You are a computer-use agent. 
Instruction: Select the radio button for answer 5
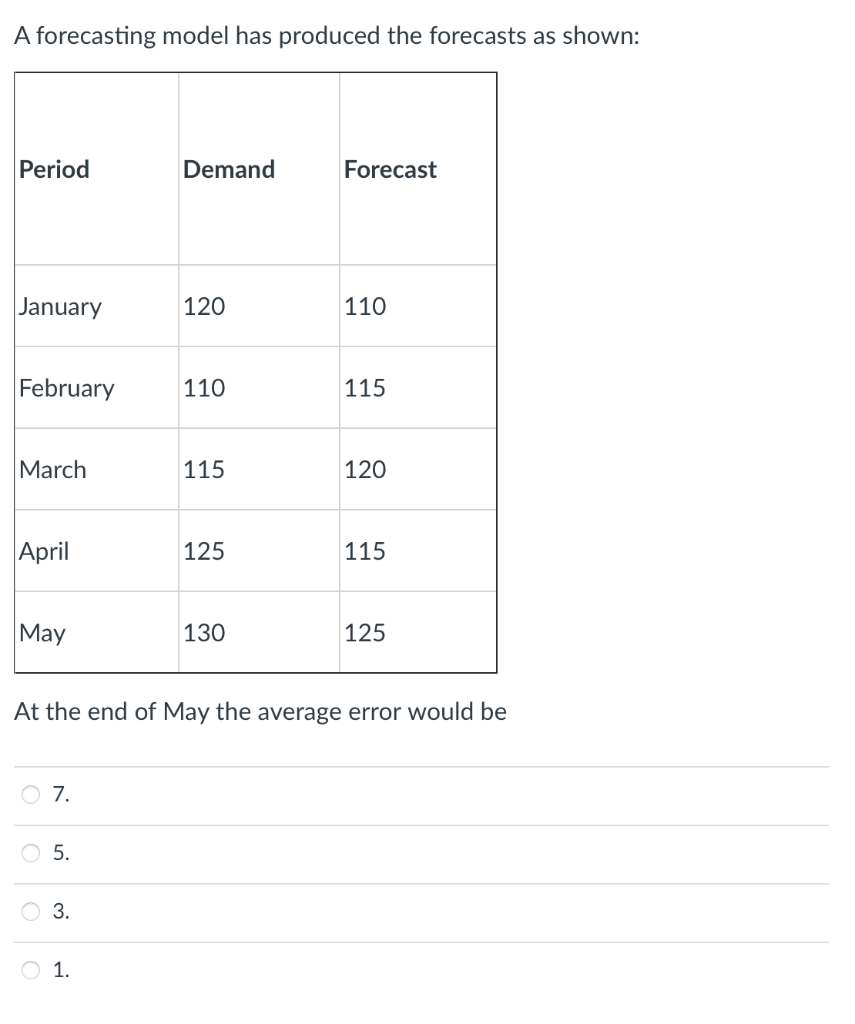(x=31, y=853)
